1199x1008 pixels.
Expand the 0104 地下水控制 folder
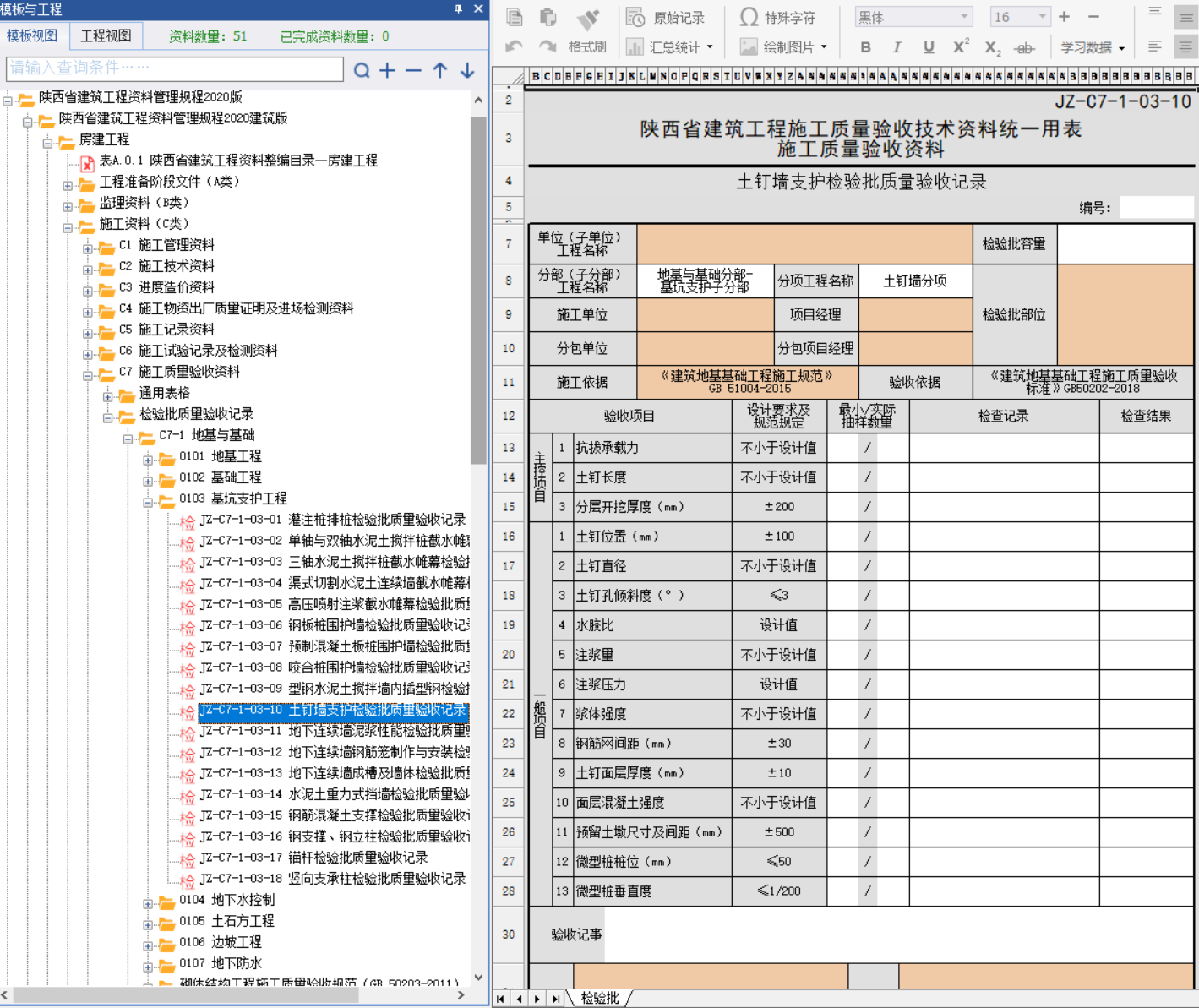[x=148, y=903]
